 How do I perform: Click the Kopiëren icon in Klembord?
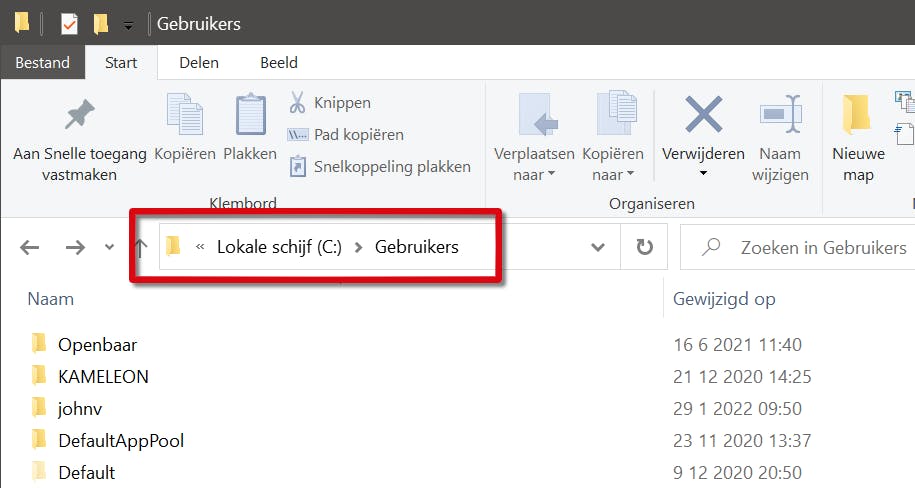[x=185, y=116]
